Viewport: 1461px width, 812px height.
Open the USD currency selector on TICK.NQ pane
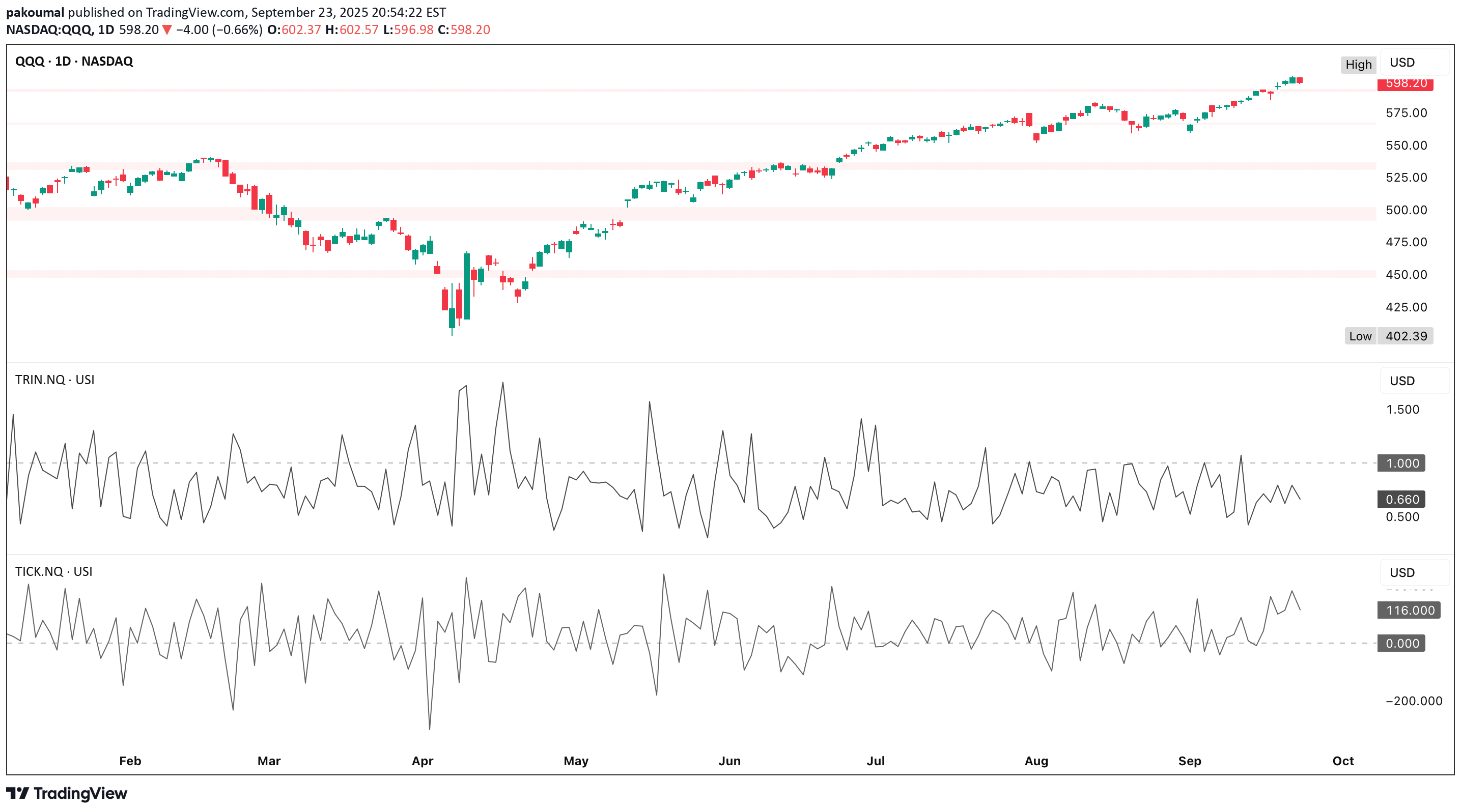pyautogui.click(x=1415, y=572)
